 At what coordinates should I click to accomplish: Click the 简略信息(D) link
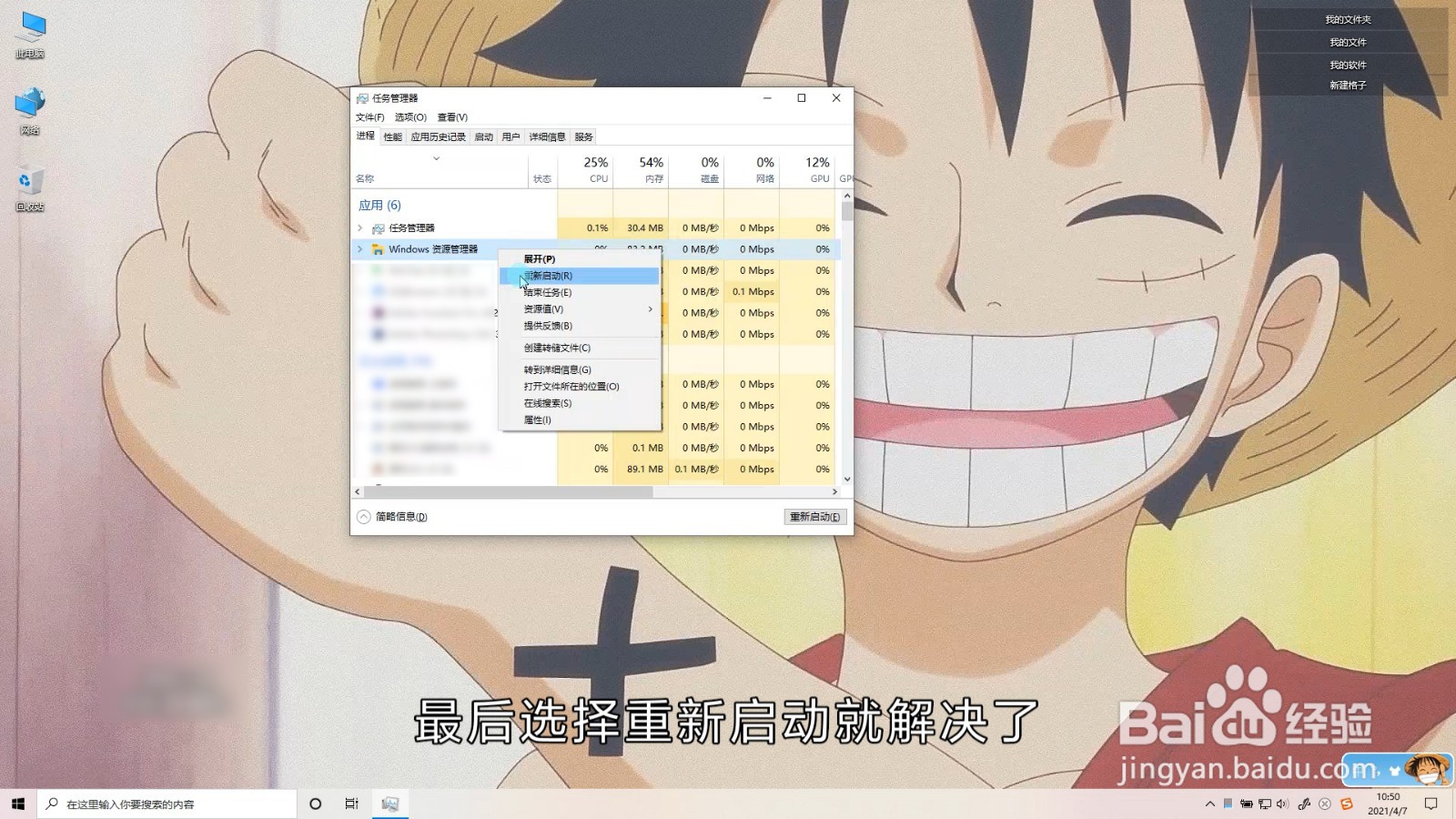[x=401, y=517]
